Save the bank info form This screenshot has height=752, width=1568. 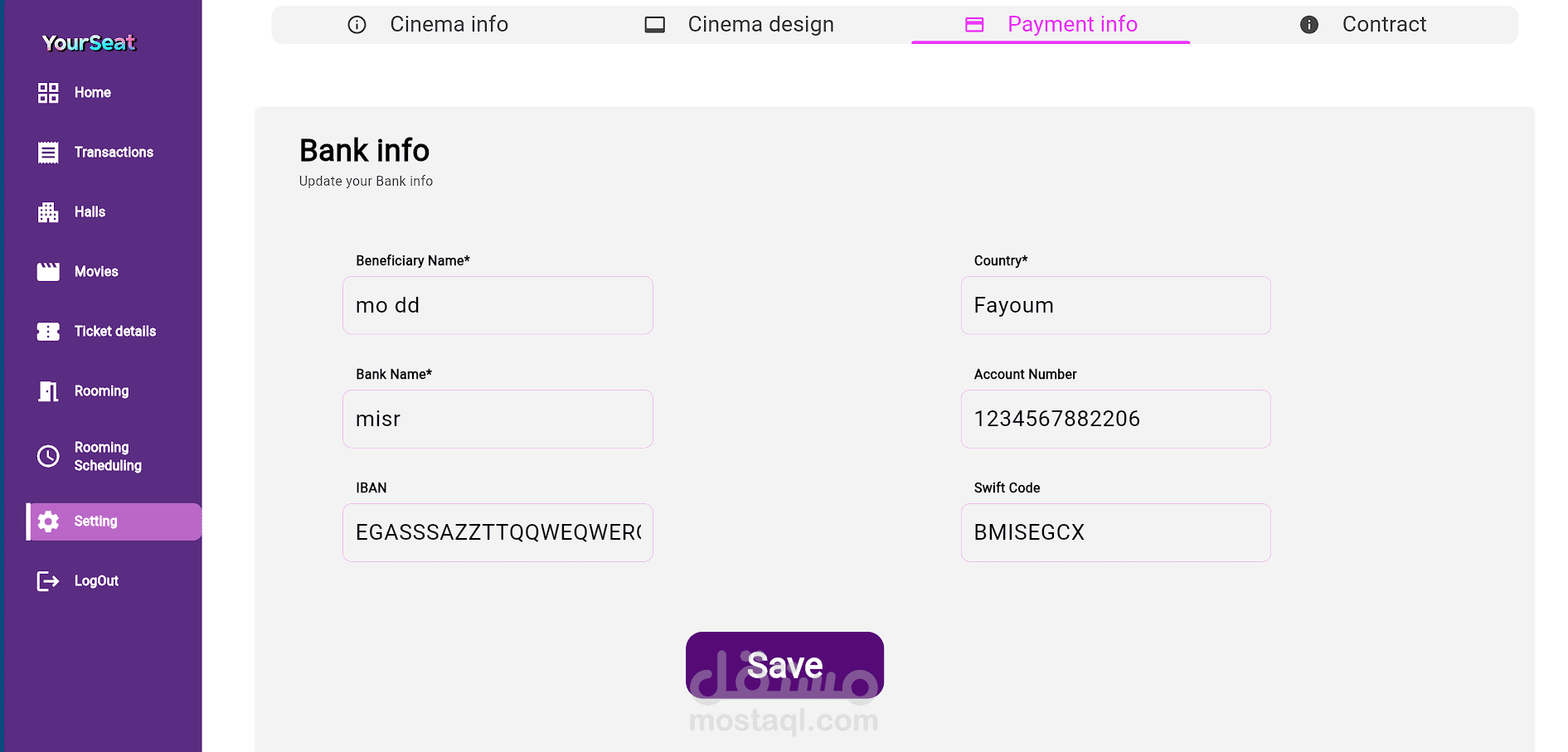(x=784, y=665)
